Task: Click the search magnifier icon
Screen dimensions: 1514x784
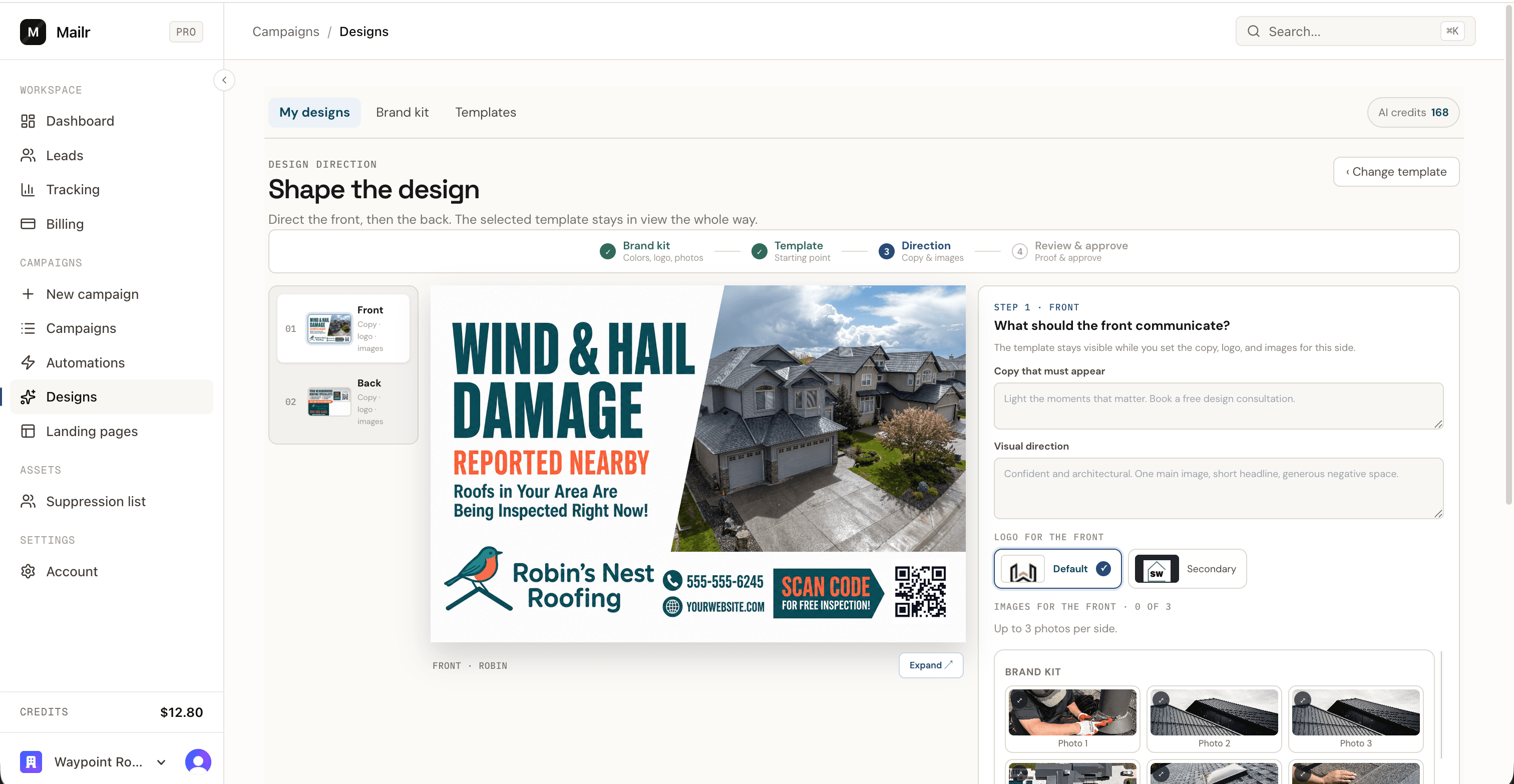Action: coord(1254,31)
